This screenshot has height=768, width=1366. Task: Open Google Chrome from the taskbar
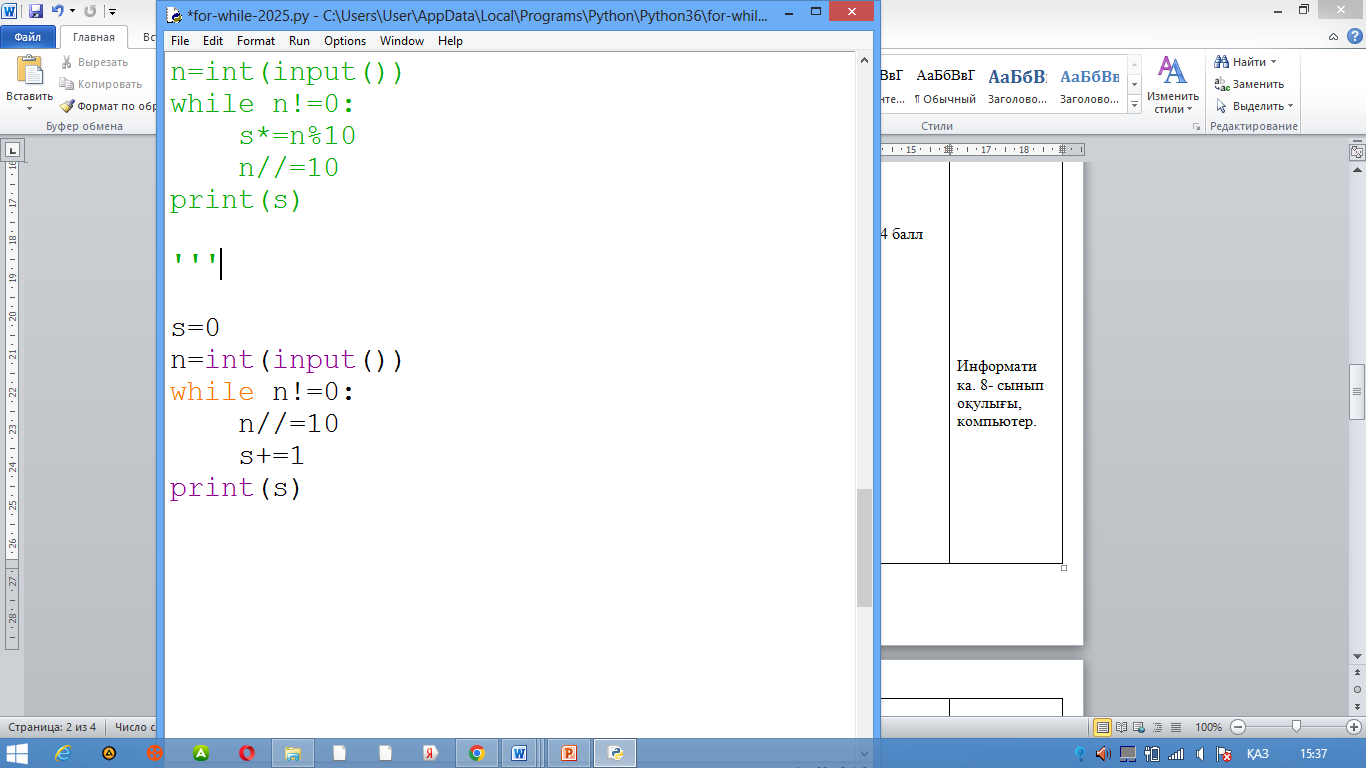(x=477, y=753)
